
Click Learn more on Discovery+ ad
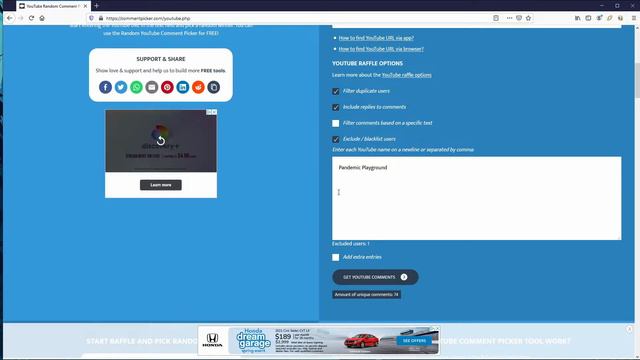pyautogui.click(x=161, y=185)
